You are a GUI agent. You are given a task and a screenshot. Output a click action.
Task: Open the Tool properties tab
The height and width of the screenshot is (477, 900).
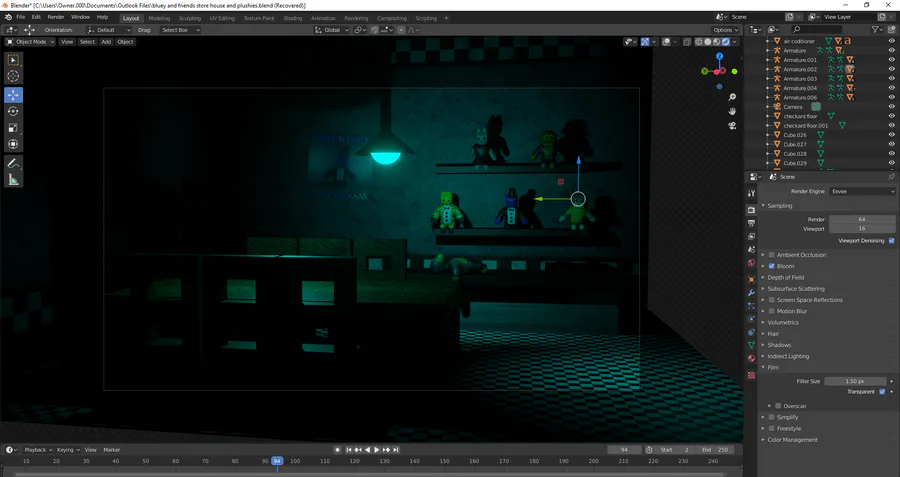click(x=751, y=193)
